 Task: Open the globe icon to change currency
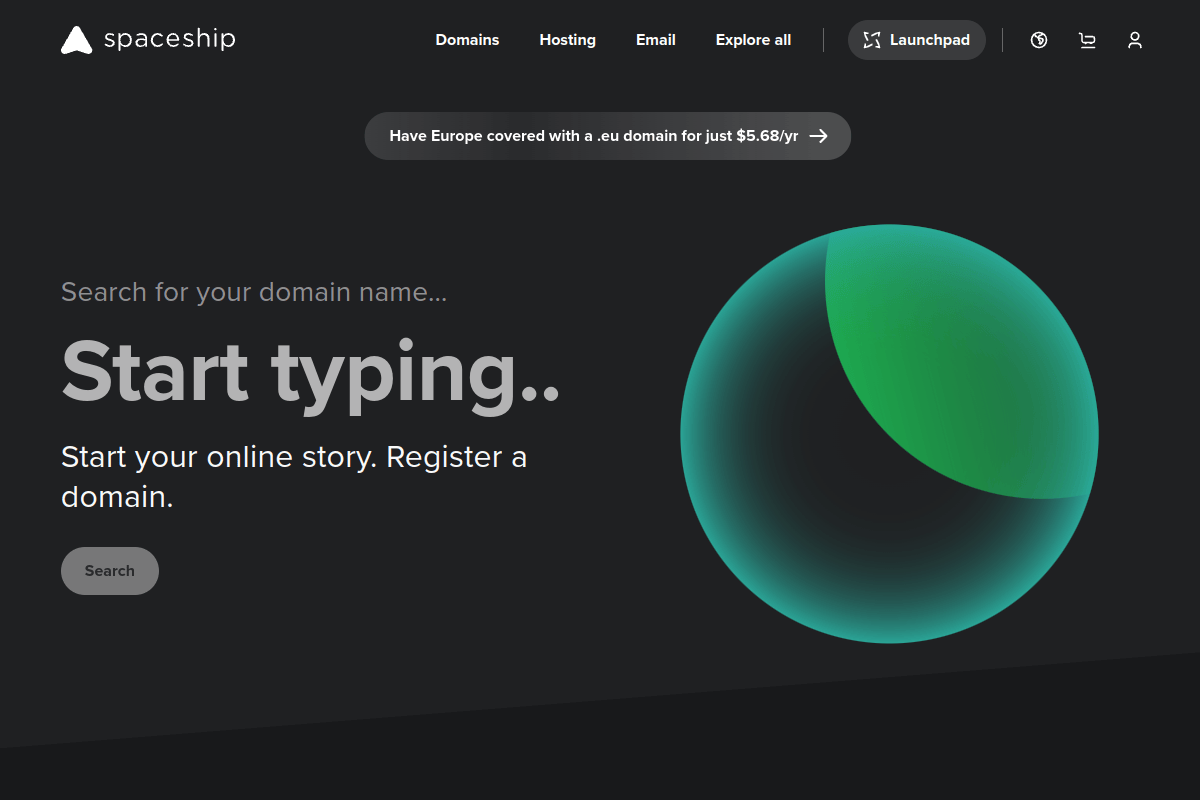pyautogui.click(x=1038, y=40)
